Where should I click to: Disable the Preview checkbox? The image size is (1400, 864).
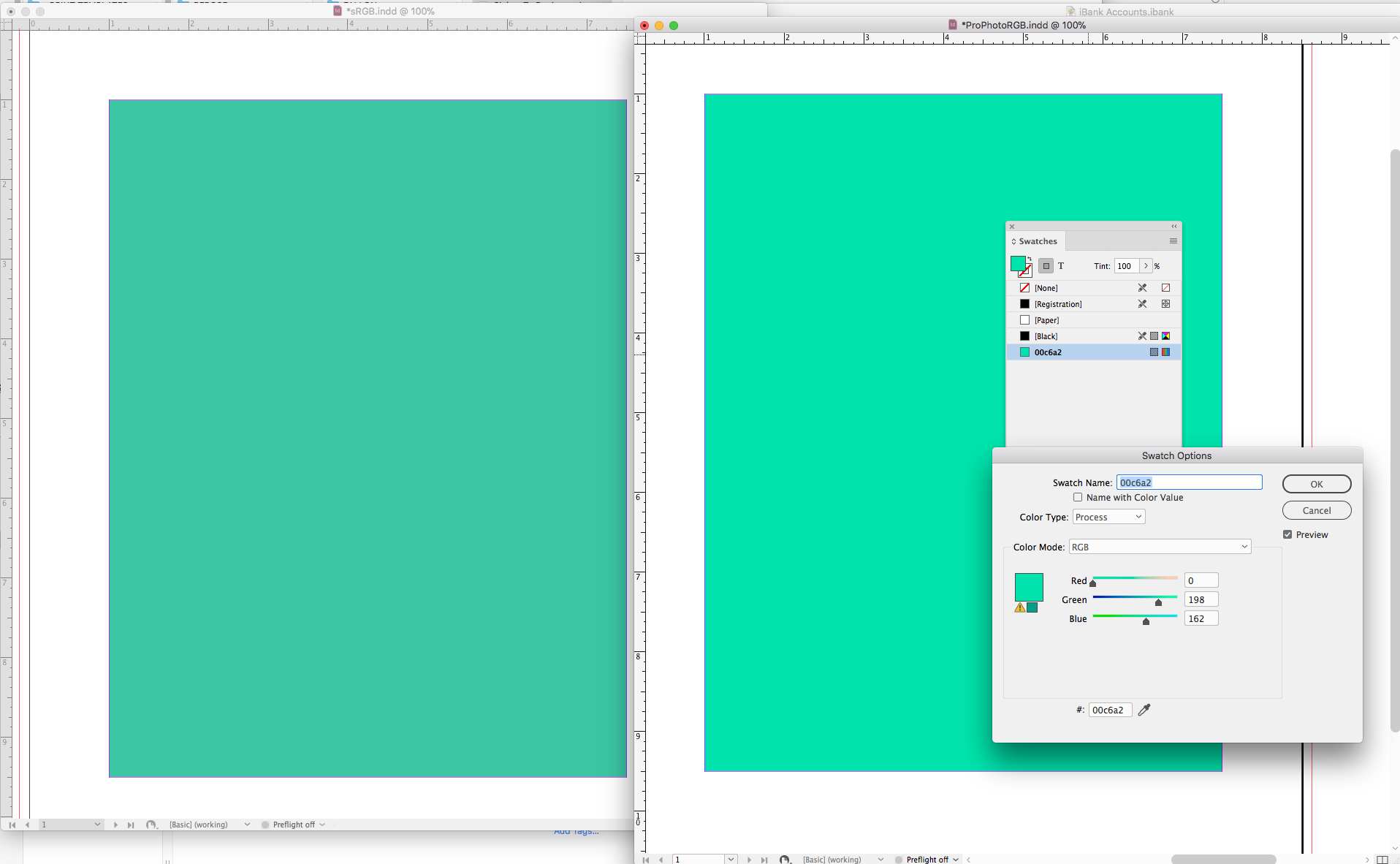coord(1287,534)
